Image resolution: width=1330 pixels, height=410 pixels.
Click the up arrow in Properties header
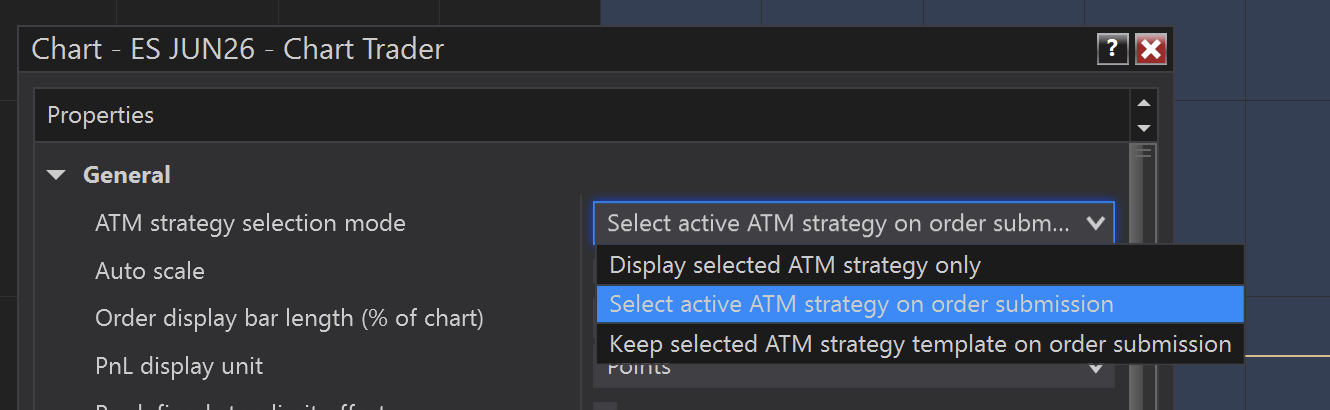point(1144,103)
